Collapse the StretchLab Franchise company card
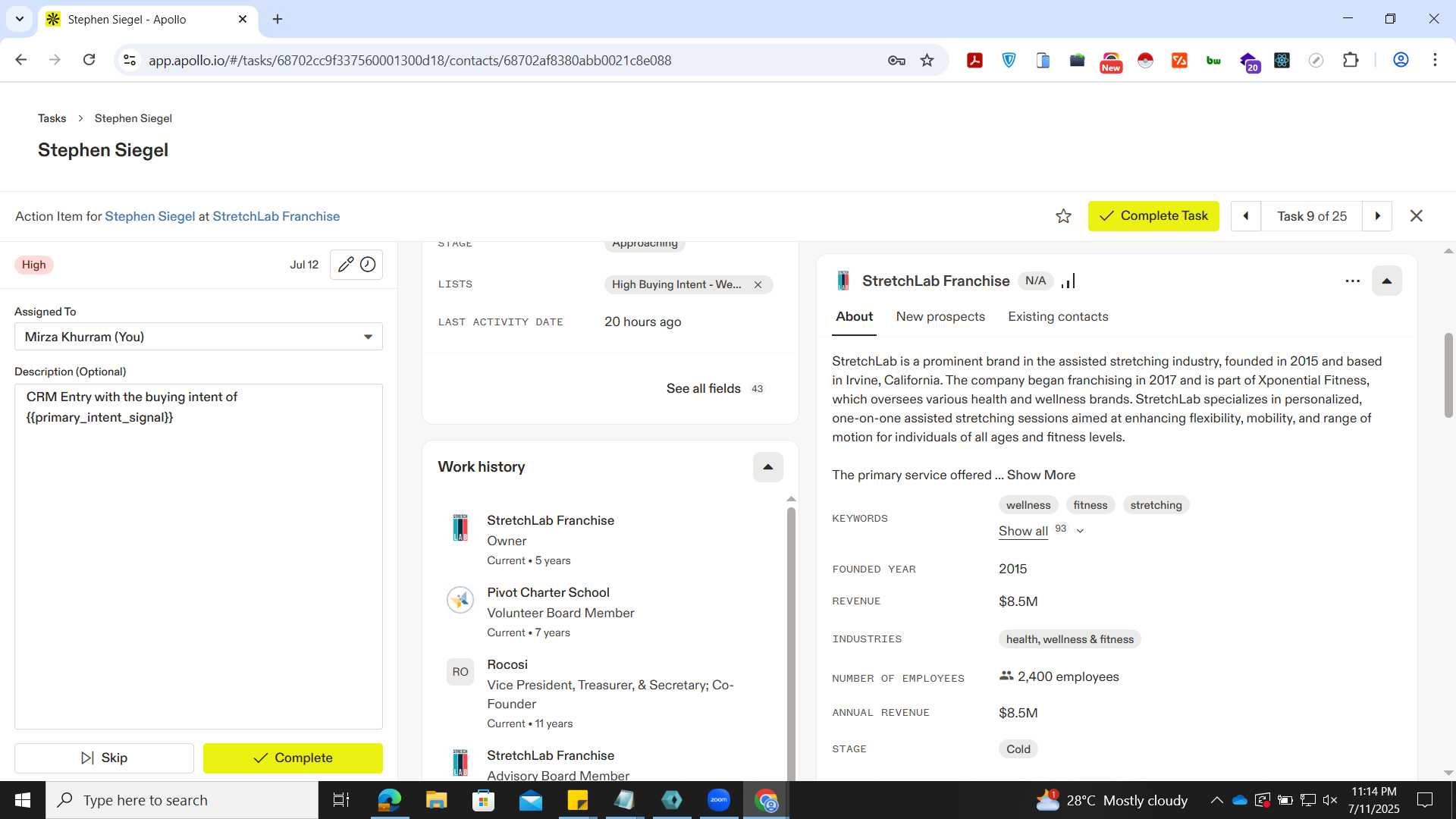Viewport: 1456px width, 819px height. click(x=1386, y=281)
